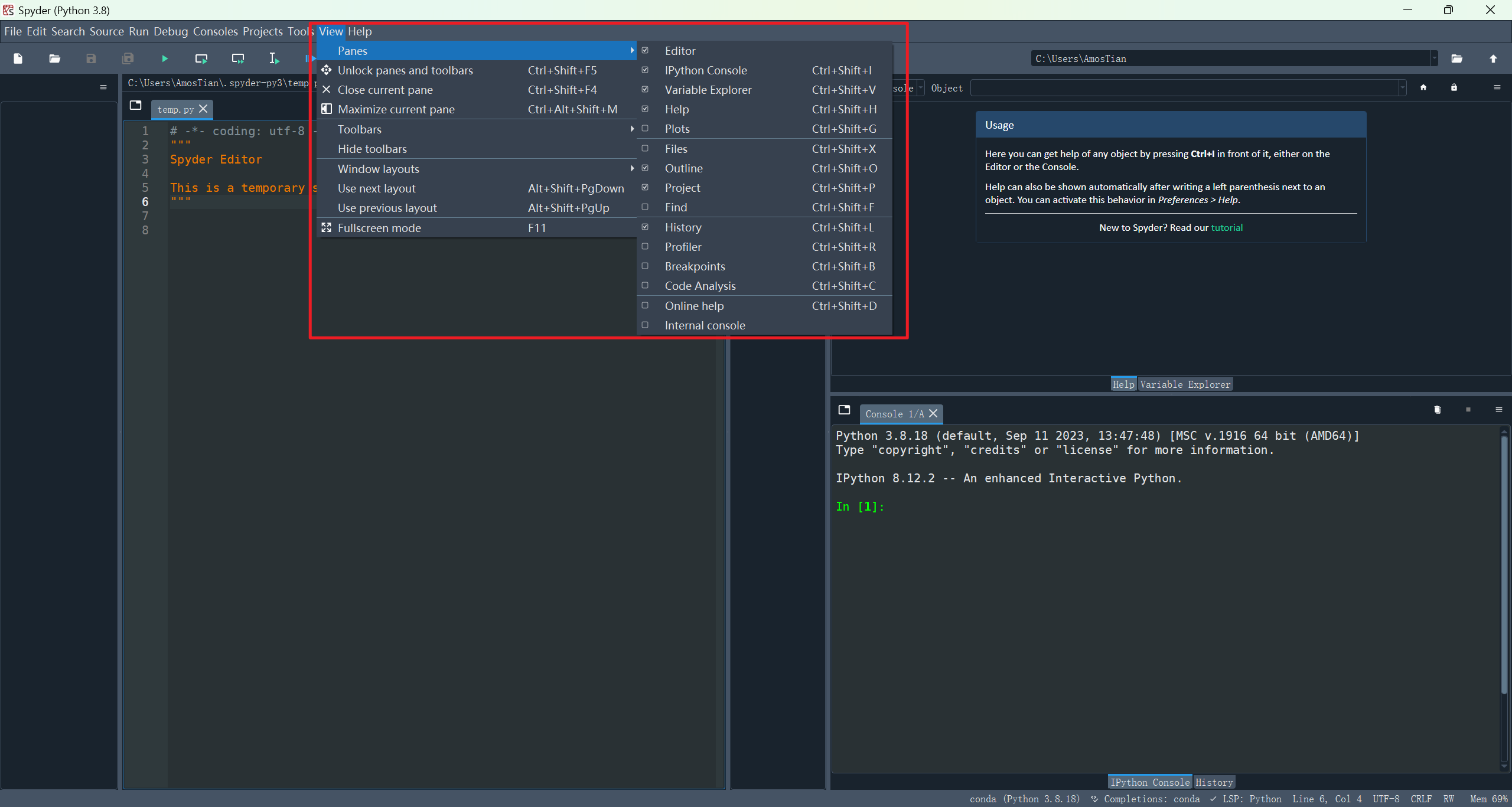This screenshot has width=1512, height=807.
Task: Open the Consoles menu
Action: point(215,31)
